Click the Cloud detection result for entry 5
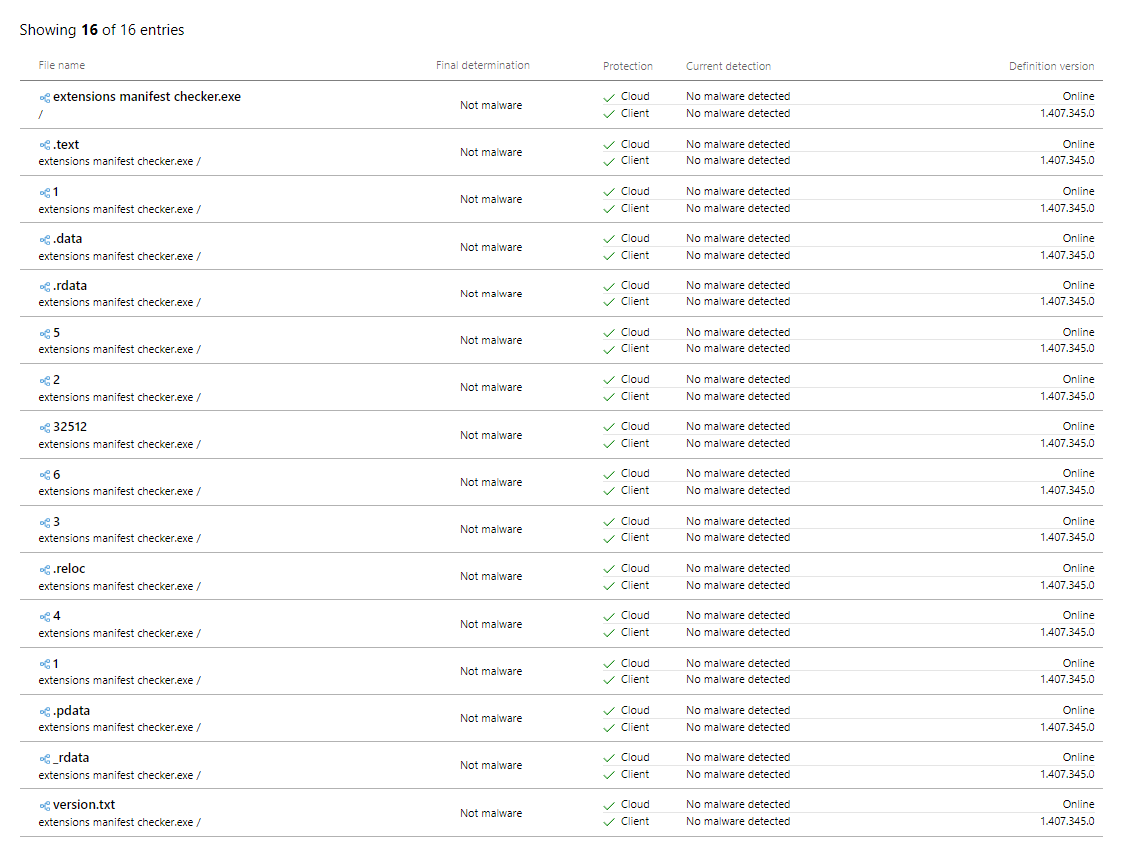Image resolution: width=1131 pixels, height=856 pixels. [x=738, y=332]
